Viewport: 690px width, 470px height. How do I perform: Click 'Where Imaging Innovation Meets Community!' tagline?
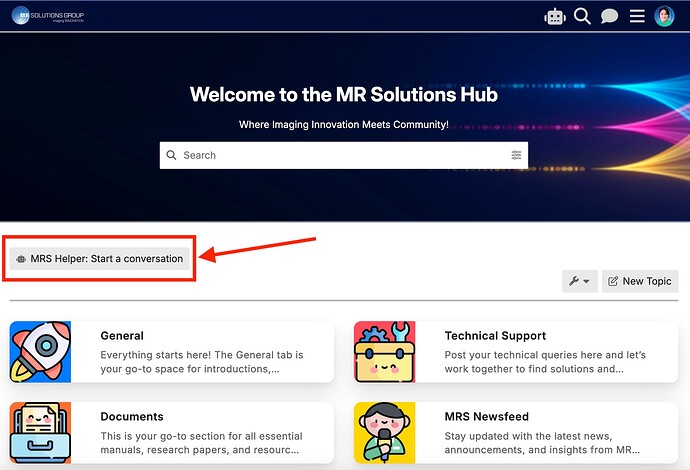pyautogui.click(x=344, y=125)
